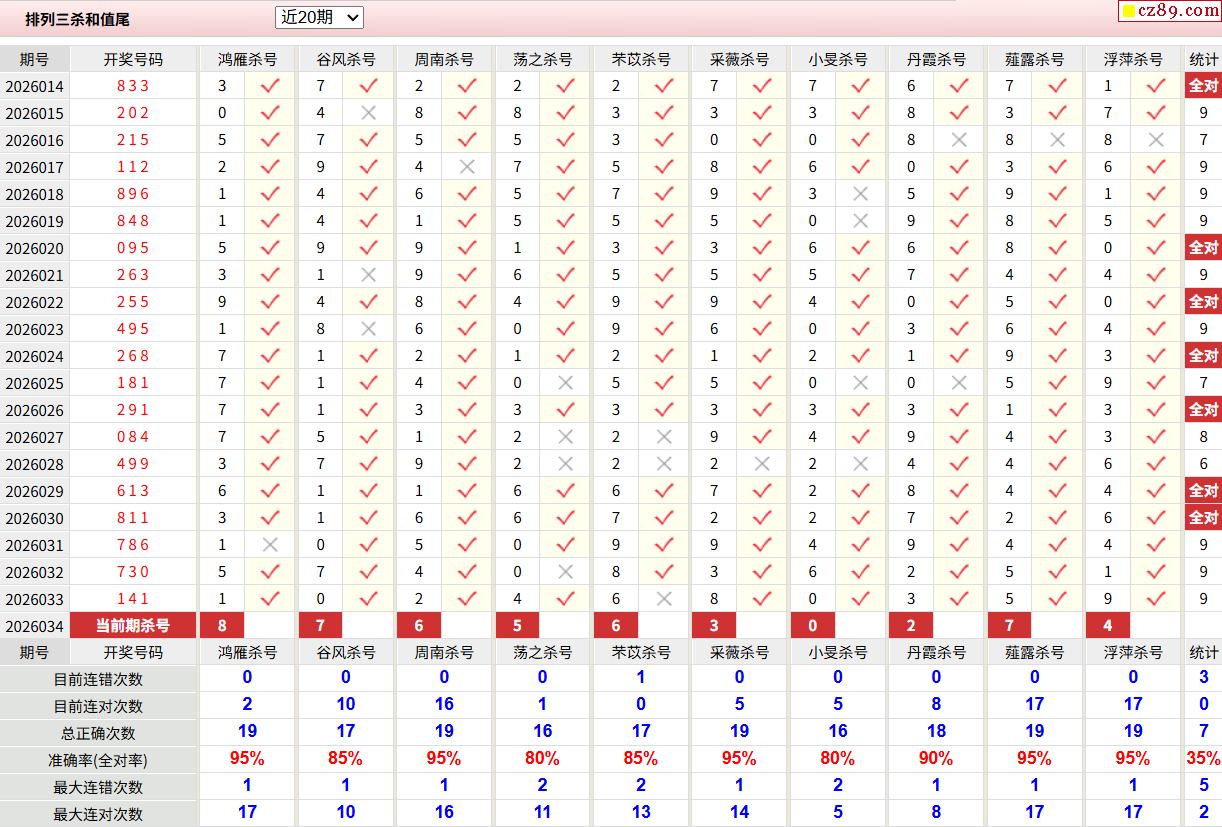This screenshot has width=1222, height=827.
Task: Select the 开奖号码 header in the top row
Action: (x=133, y=59)
